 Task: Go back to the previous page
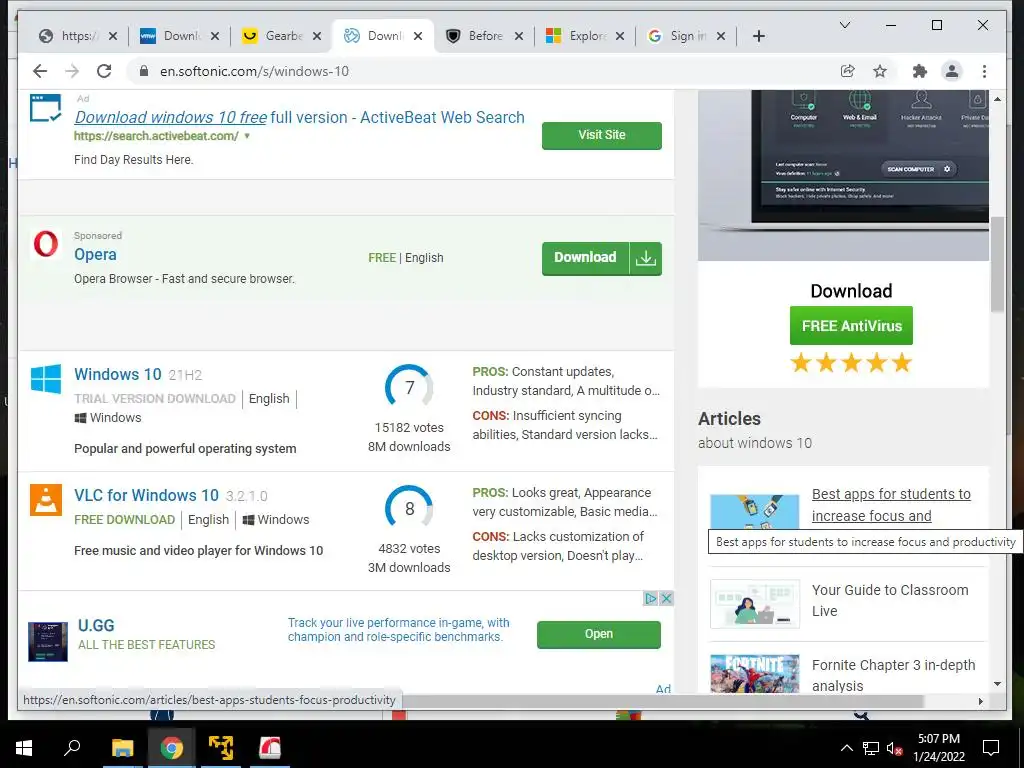coord(40,71)
